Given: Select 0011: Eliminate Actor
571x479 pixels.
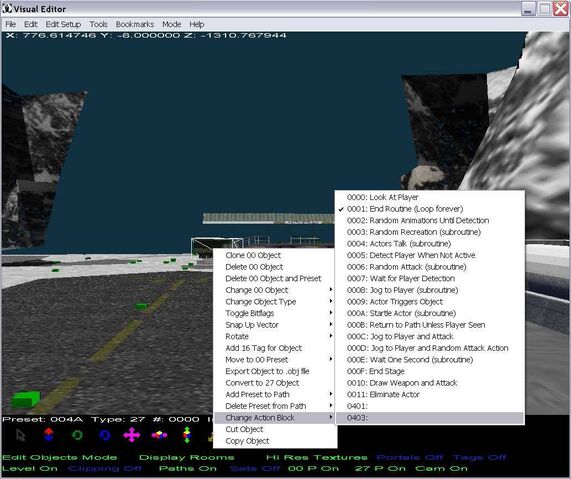Looking at the screenshot, I should (x=430, y=394).
